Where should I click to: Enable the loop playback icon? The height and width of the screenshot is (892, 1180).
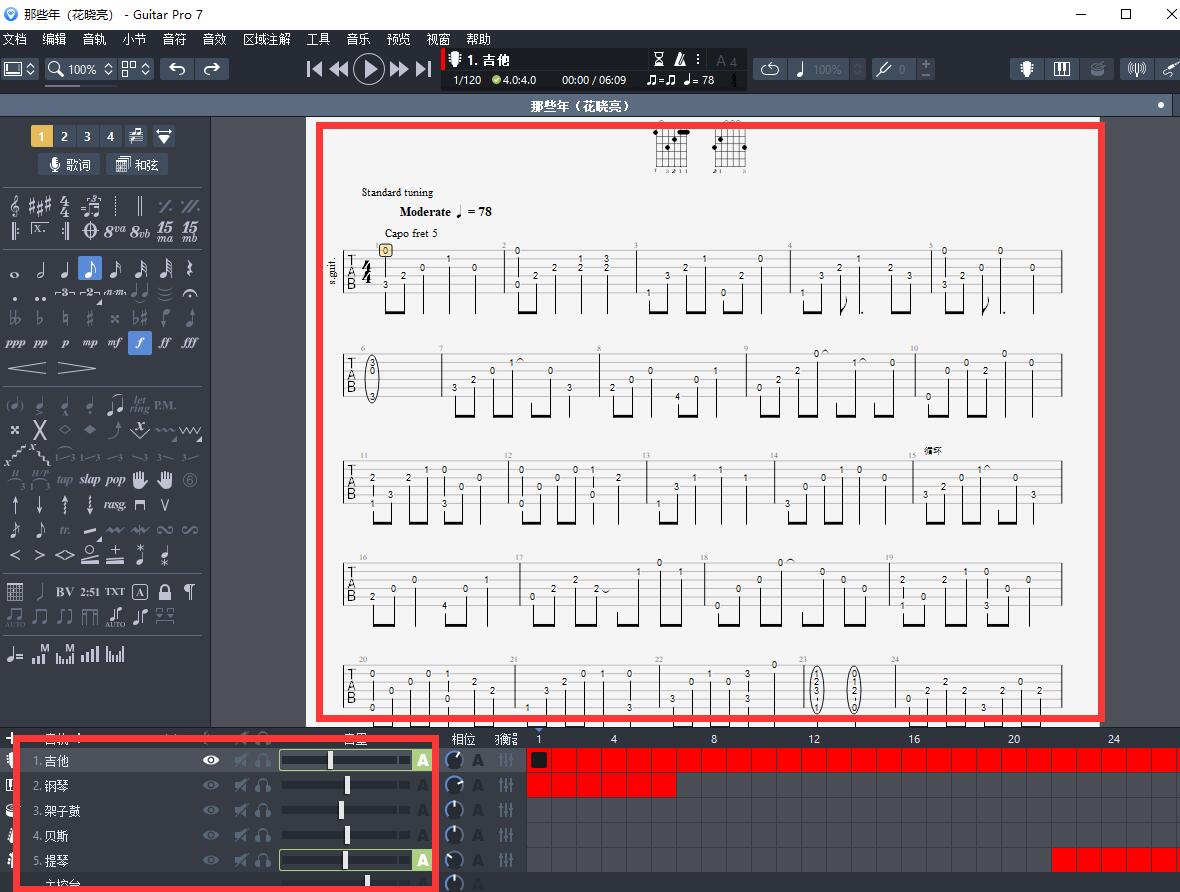pos(769,69)
